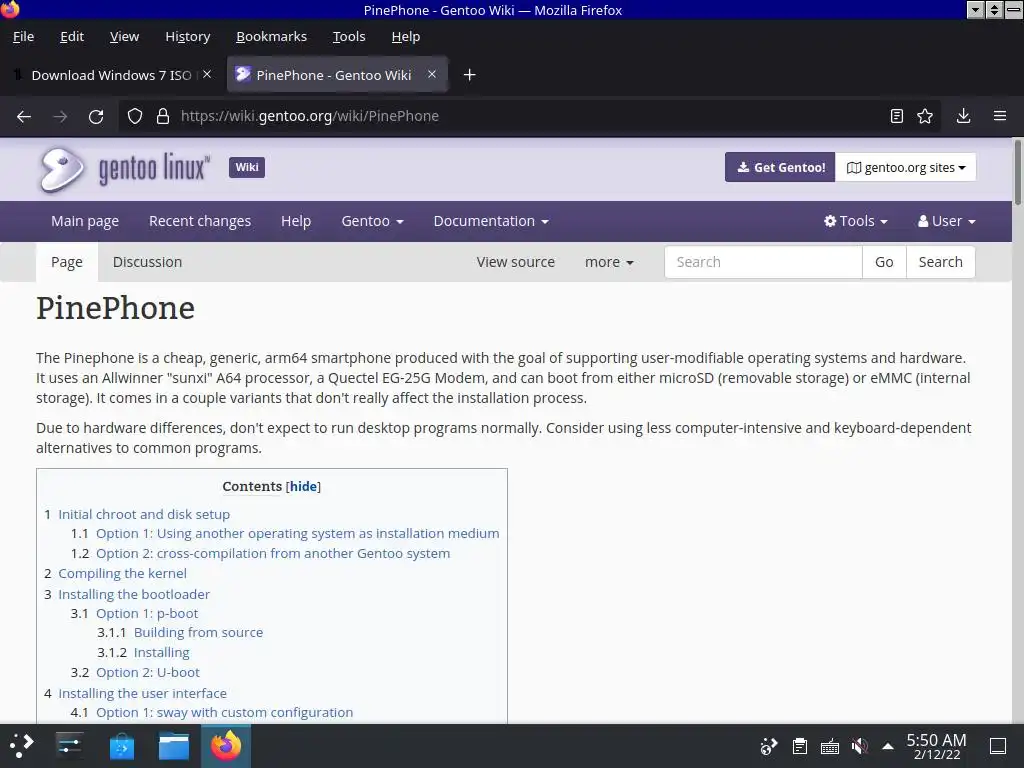
Task: Close the PinePhone - Gentoo Wiki tab
Action: (x=432, y=74)
